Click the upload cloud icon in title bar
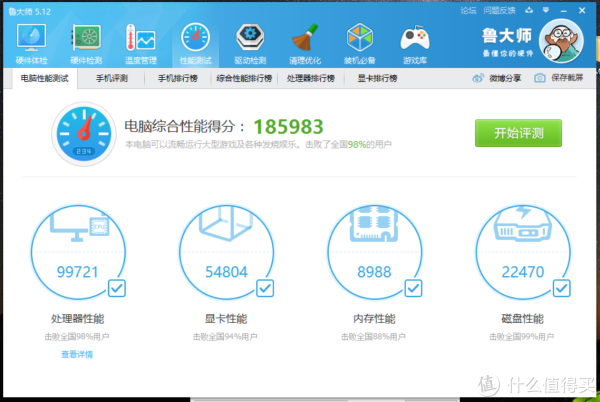 coord(529,10)
